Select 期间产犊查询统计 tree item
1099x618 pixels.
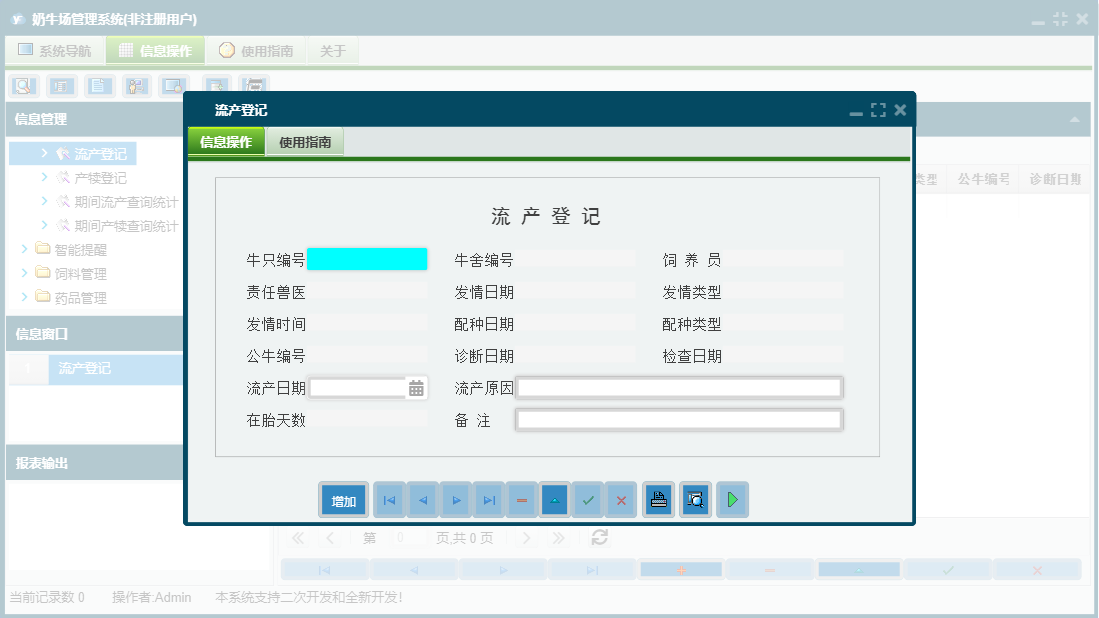[x=126, y=226]
